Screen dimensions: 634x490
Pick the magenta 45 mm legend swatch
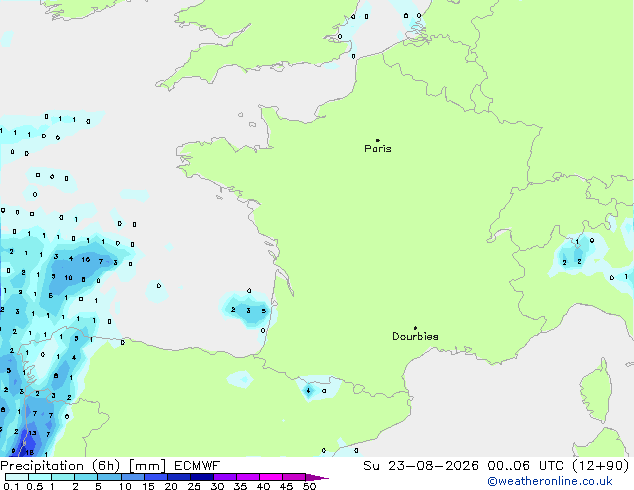294,477
